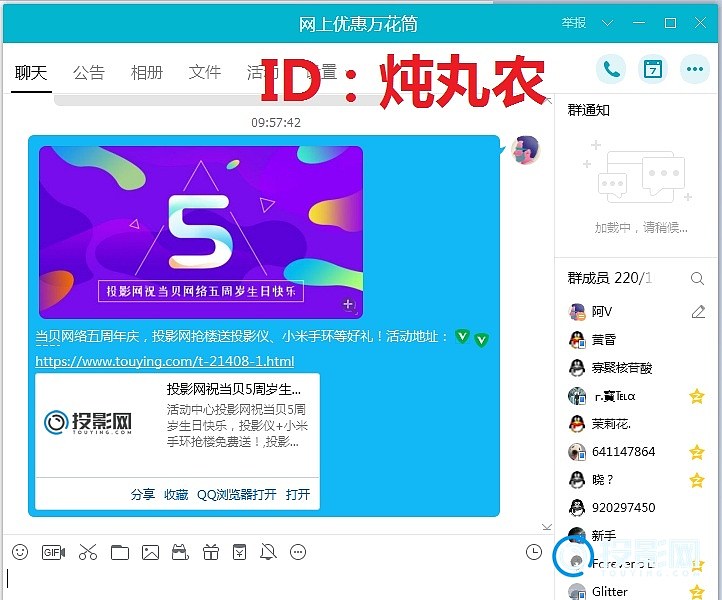Open the GIF sticker panel

[53, 552]
